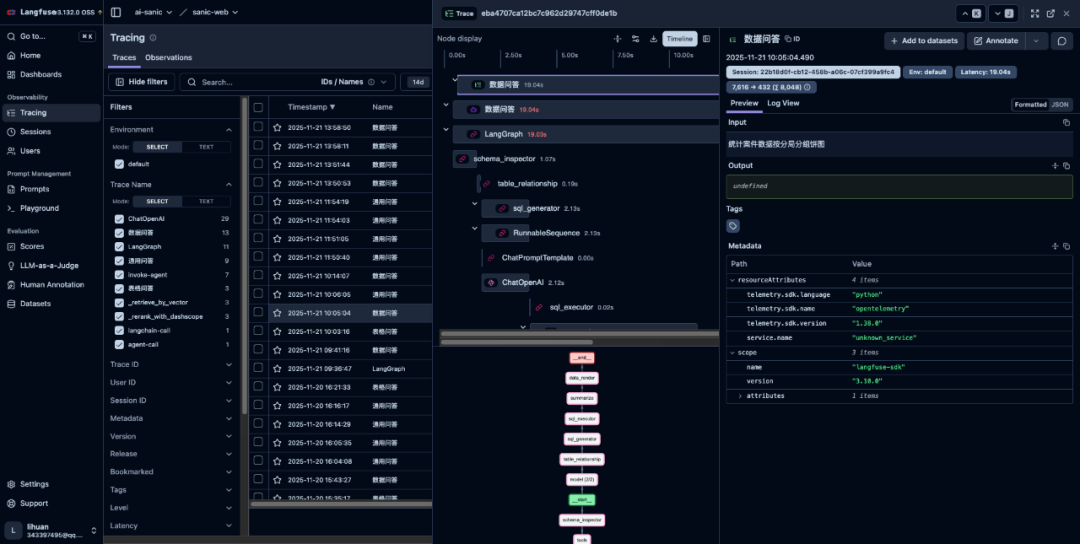Image resolution: width=1080 pixels, height=544 pixels.
Task: Click the Hide filters button
Action: click(x=141, y=82)
